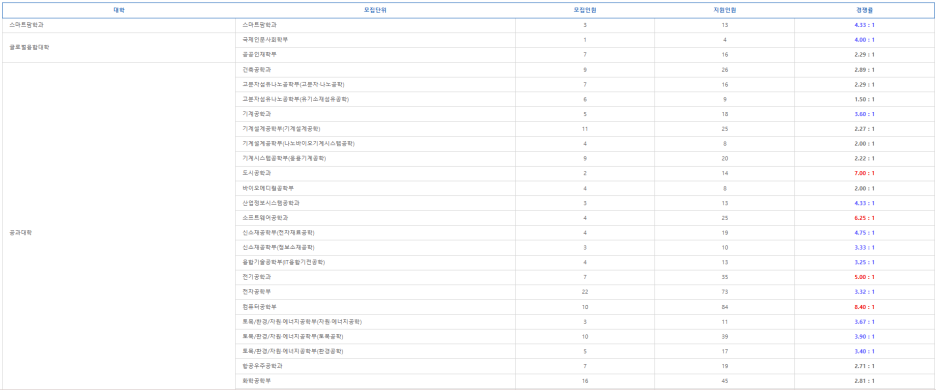Click recruitment count 22 for 전자공학부

585,292
